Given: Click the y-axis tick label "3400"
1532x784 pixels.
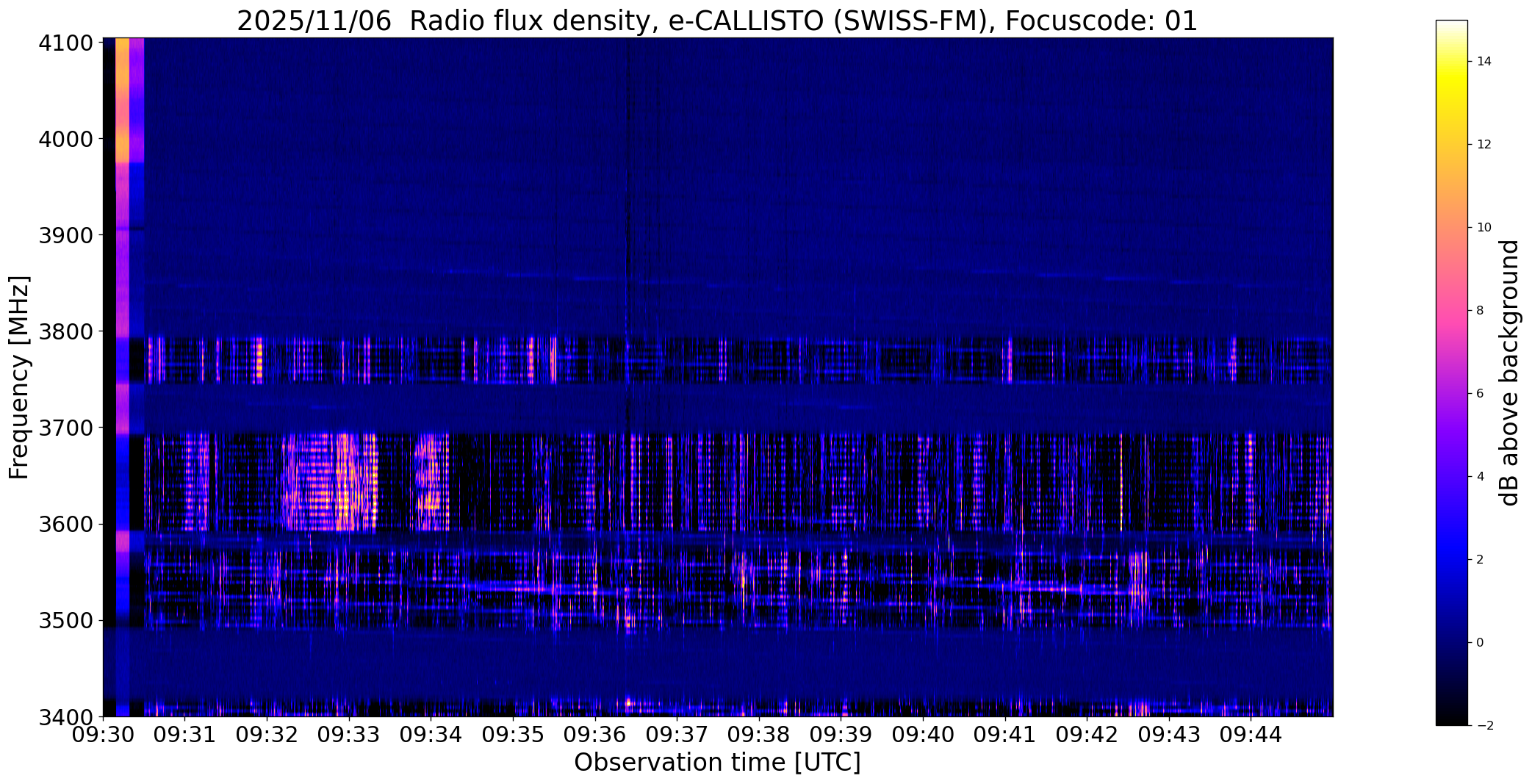Looking at the screenshot, I should point(66,717).
